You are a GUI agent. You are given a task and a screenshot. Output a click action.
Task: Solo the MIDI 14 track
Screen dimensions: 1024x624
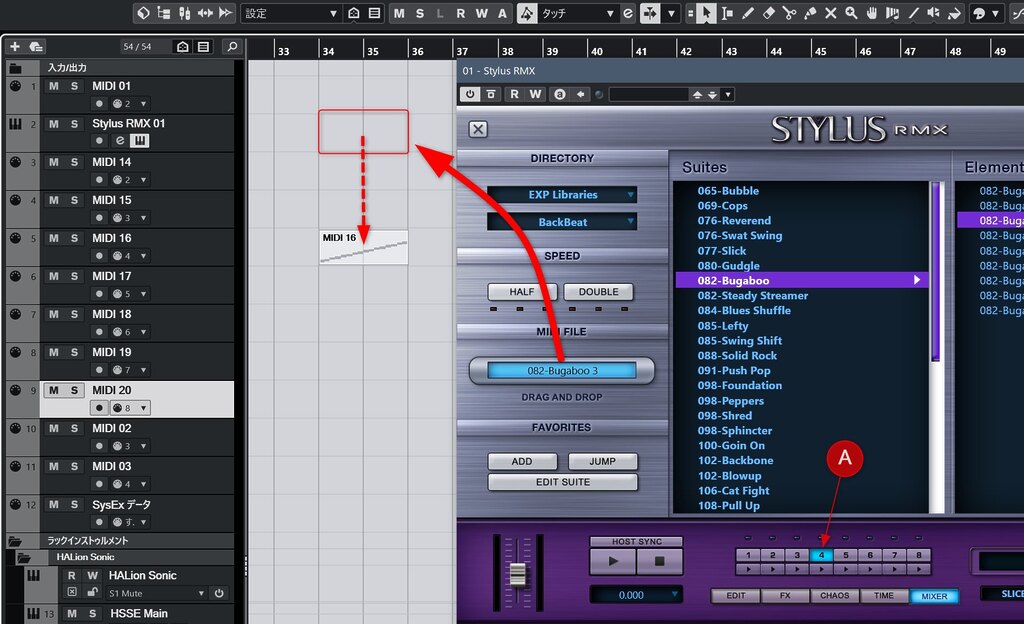pos(74,163)
